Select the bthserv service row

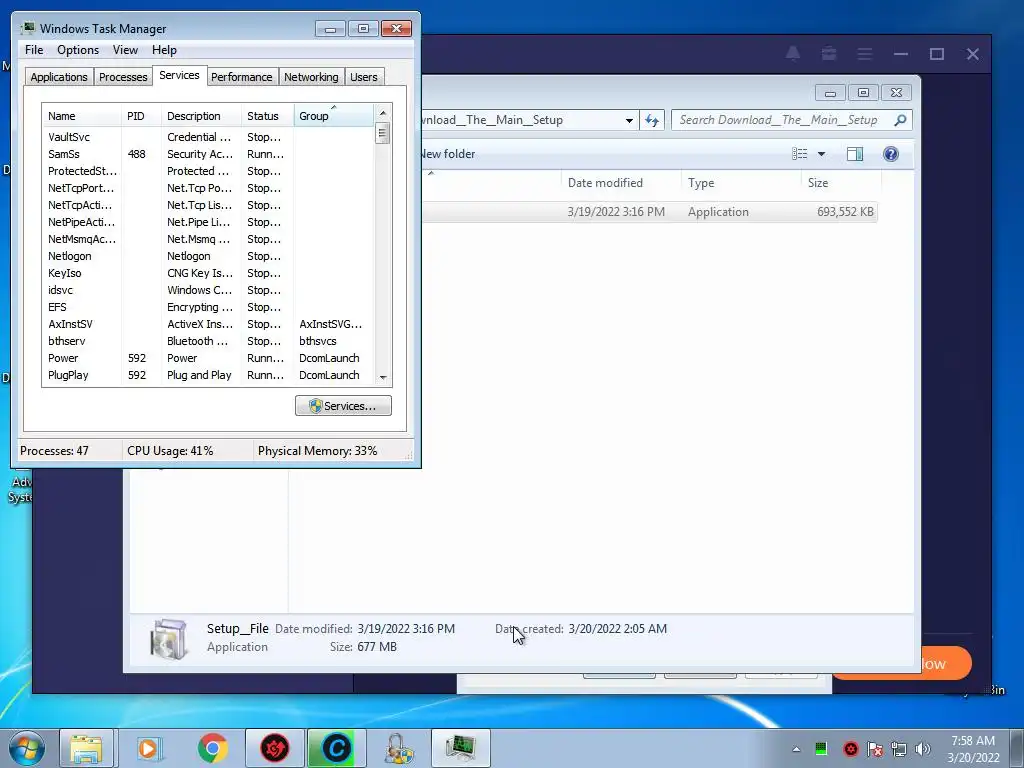[208, 341]
